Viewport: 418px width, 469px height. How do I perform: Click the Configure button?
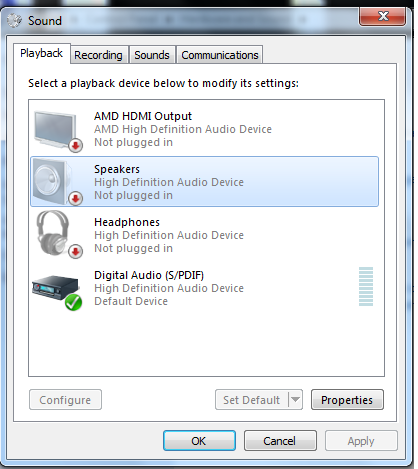[x=65, y=400]
